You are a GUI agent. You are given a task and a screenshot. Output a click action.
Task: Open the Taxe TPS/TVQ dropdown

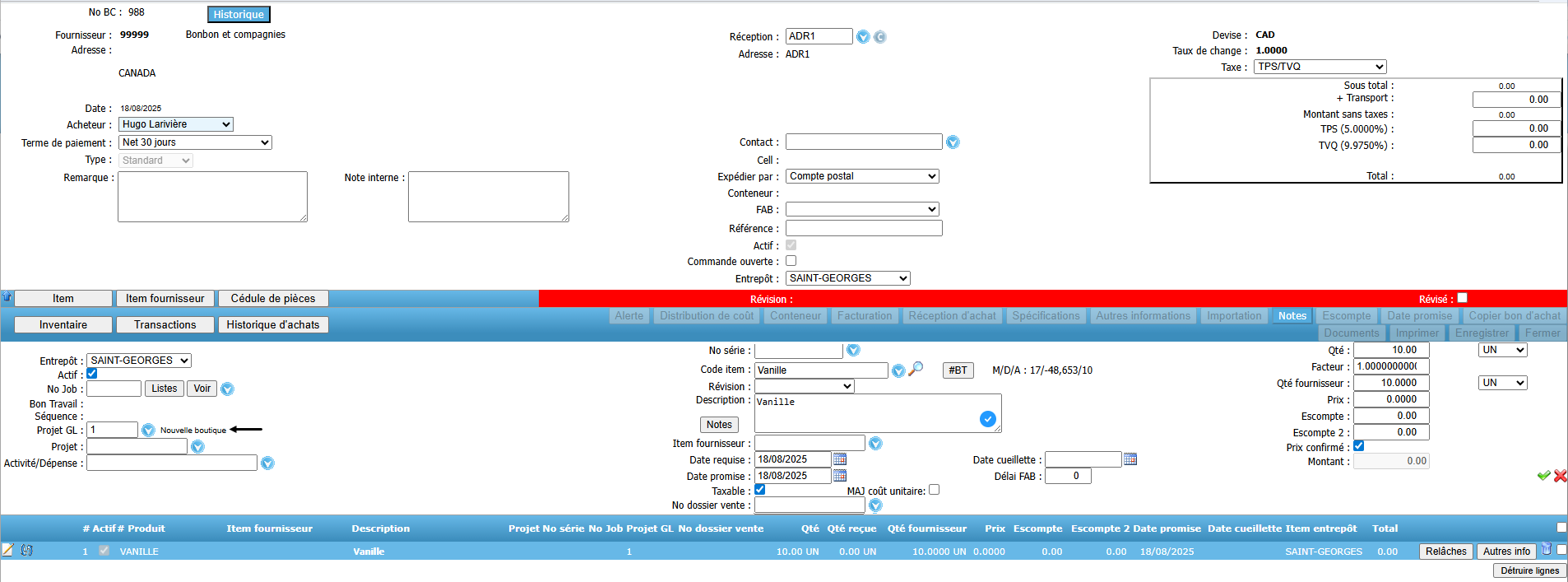(x=1320, y=67)
